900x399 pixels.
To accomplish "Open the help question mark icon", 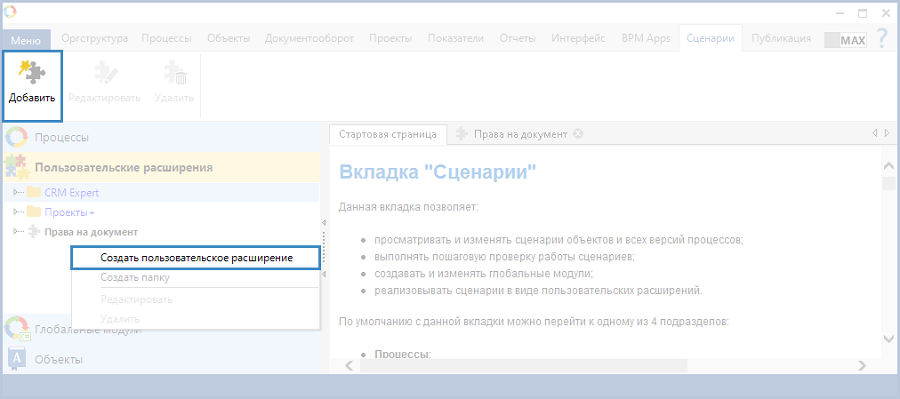I will [x=883, y=39].
